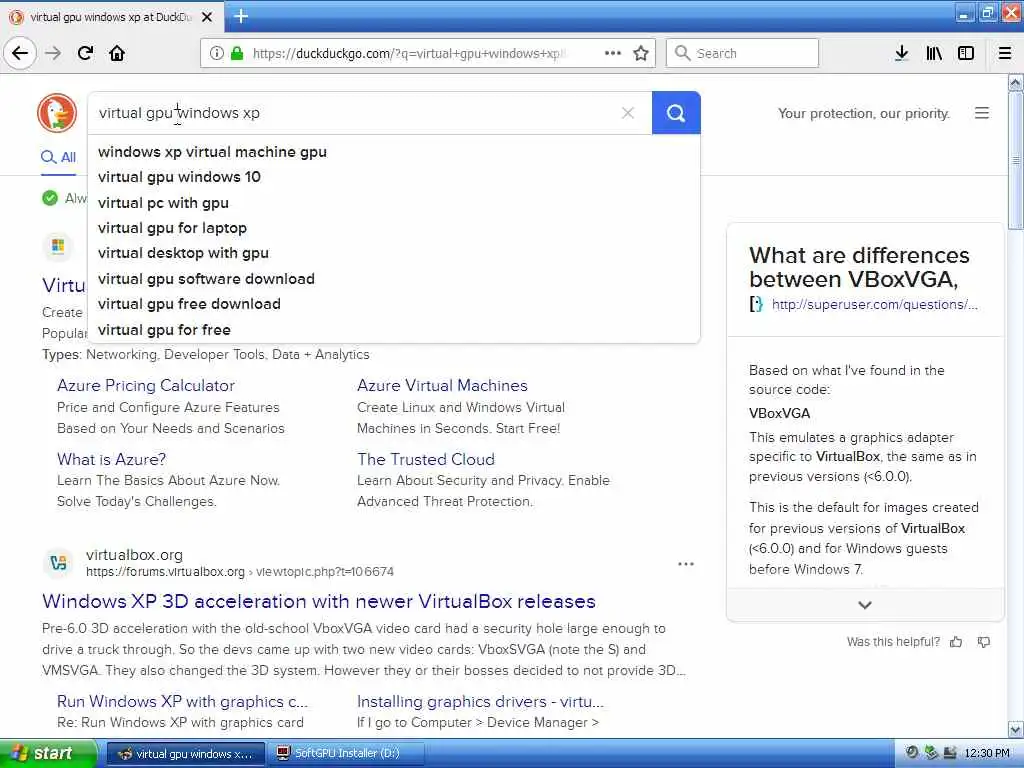Viewport: 1024px width, 768px height.
Task: Click the Firefox Search box
Action: pyautogui.click(x=743, y=53)
